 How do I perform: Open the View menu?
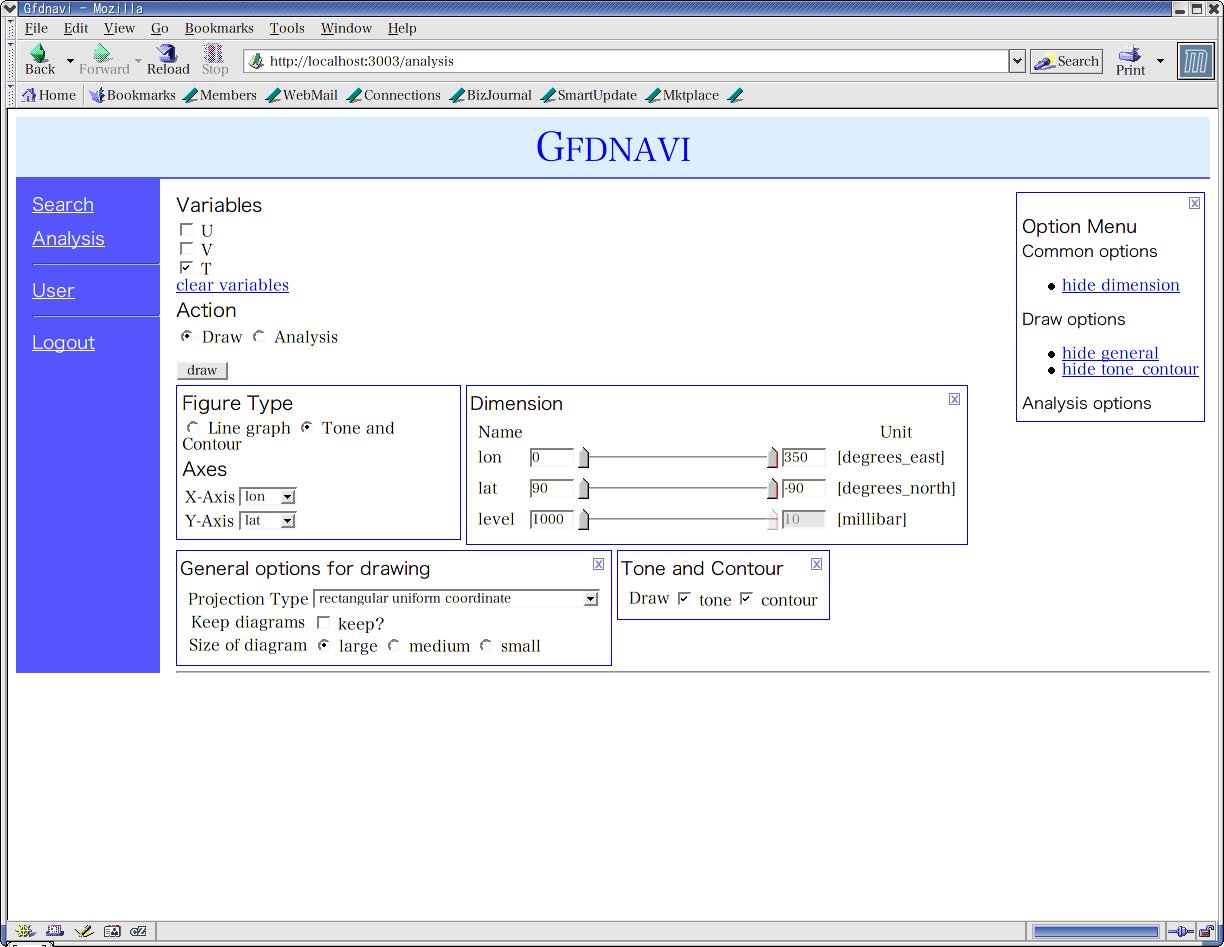click(x=119, y=28)
